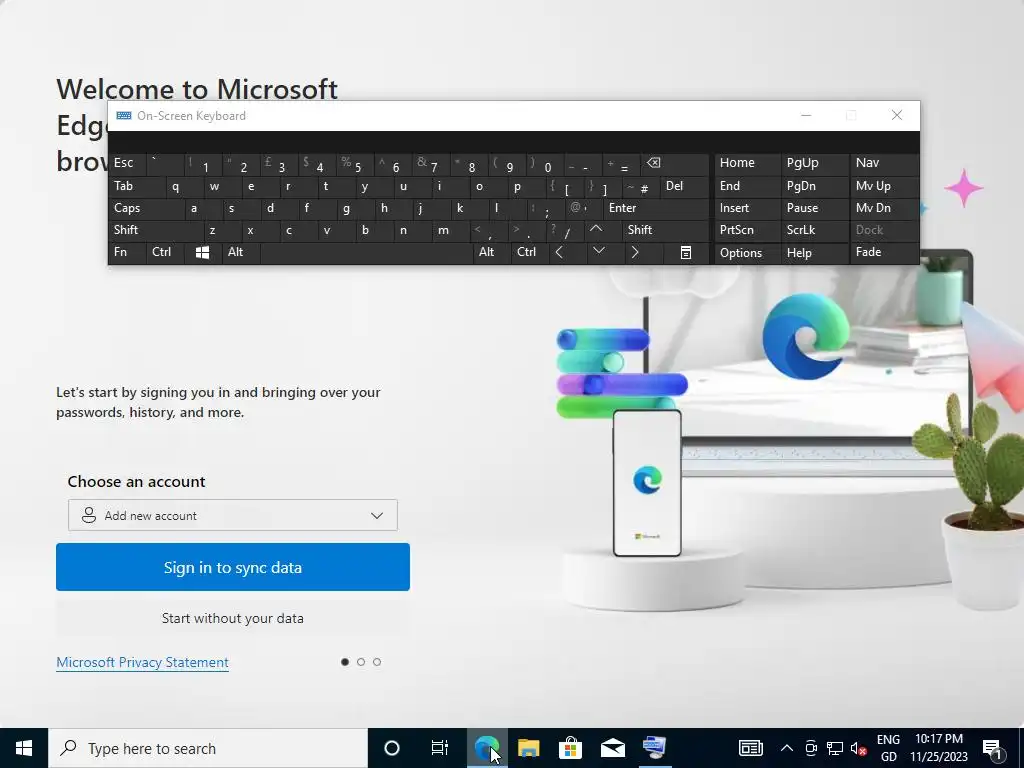Tap the PgDn key on keyboard
The height and width of the screenshot is (768, 1024).
(814, 187)
